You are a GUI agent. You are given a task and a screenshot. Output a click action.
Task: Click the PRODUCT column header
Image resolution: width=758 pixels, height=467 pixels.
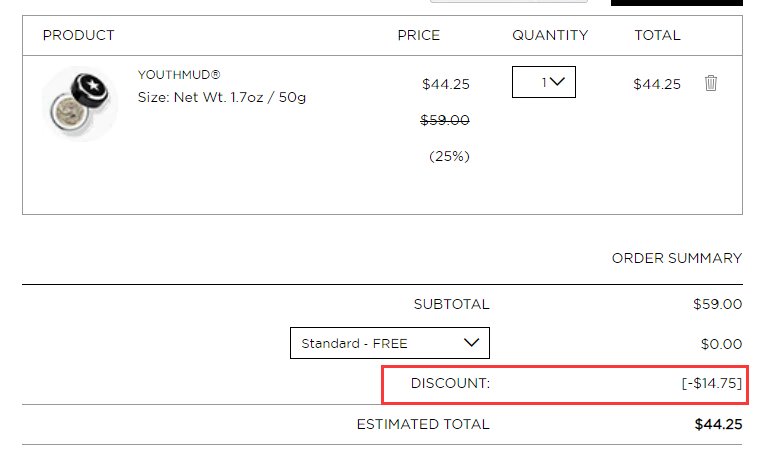pyautogui.click(x=78, y=35)
